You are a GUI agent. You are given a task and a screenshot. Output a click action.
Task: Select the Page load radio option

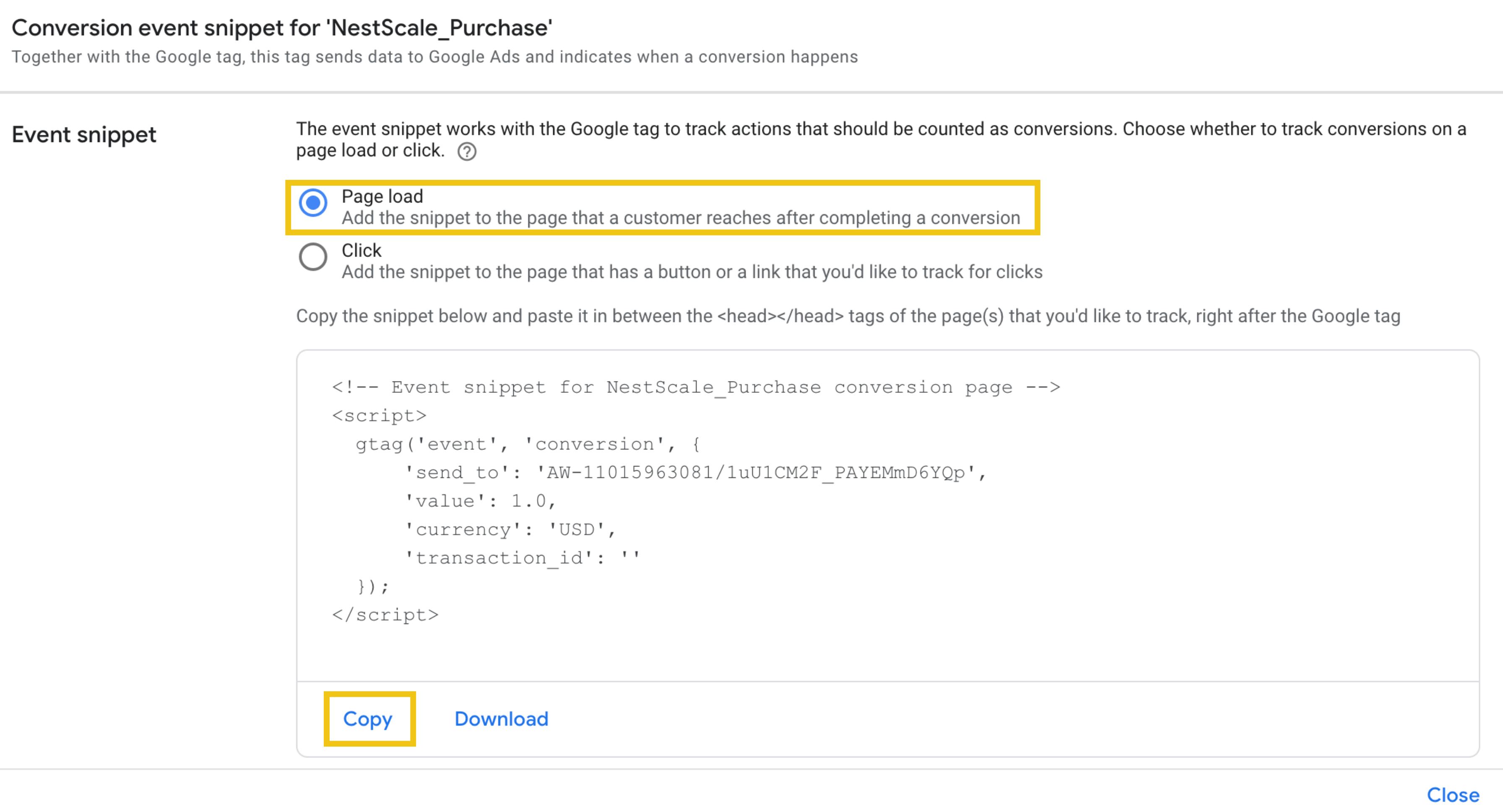(x=313, y=203)
